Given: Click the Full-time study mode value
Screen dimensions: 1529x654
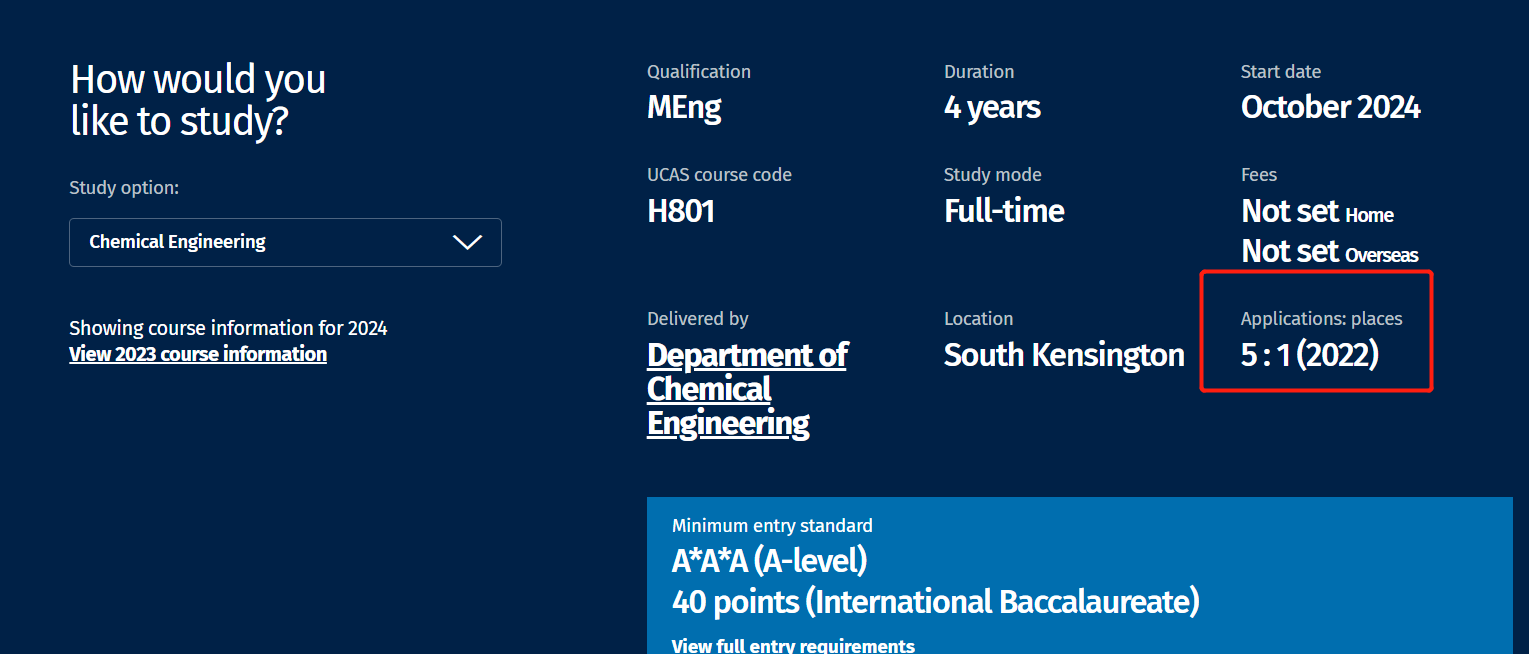Looking at the screenshot, I should [x=1004, y=210].
